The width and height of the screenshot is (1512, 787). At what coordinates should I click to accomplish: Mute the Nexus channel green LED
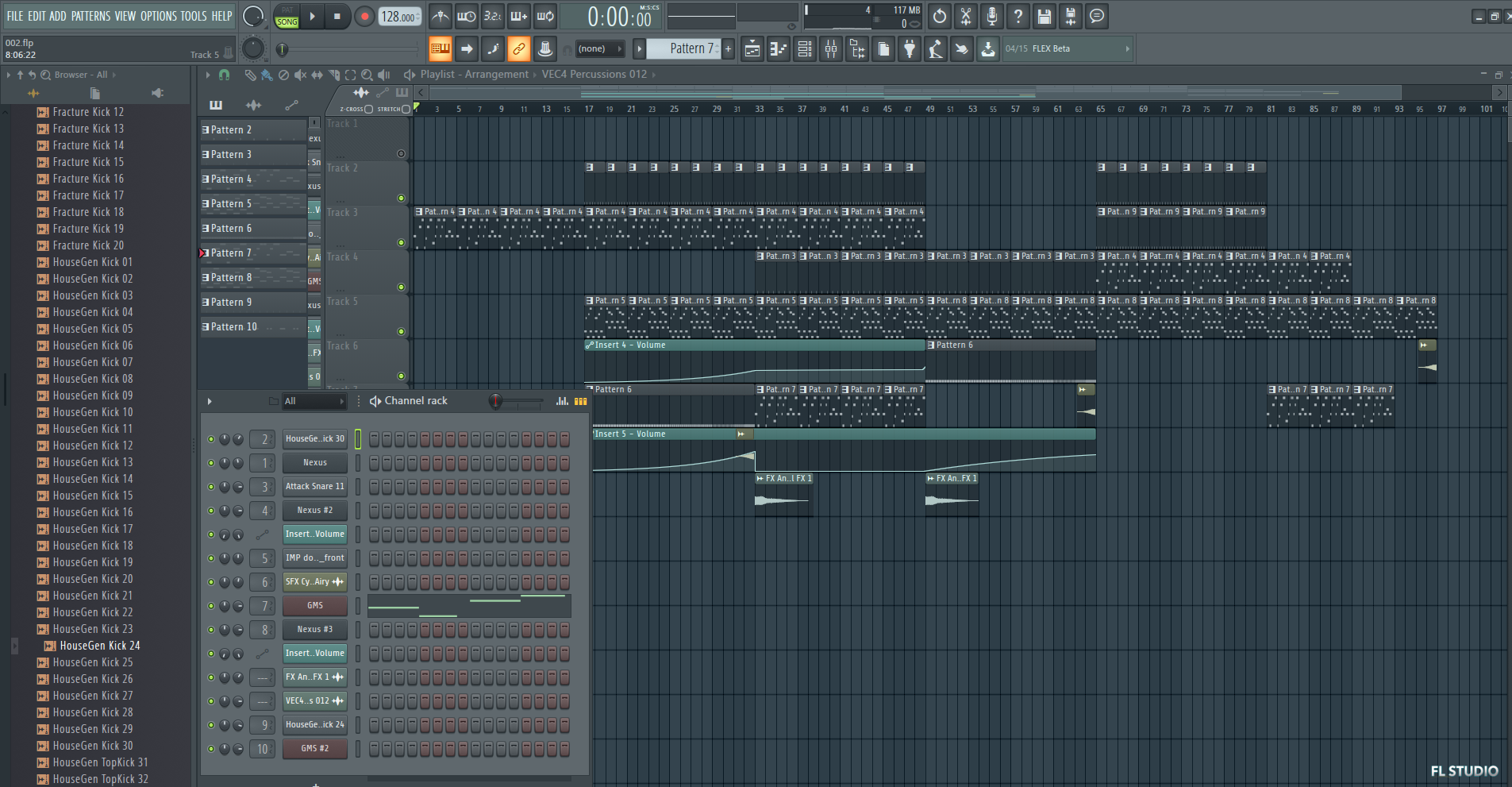click(x=211, y=463)
